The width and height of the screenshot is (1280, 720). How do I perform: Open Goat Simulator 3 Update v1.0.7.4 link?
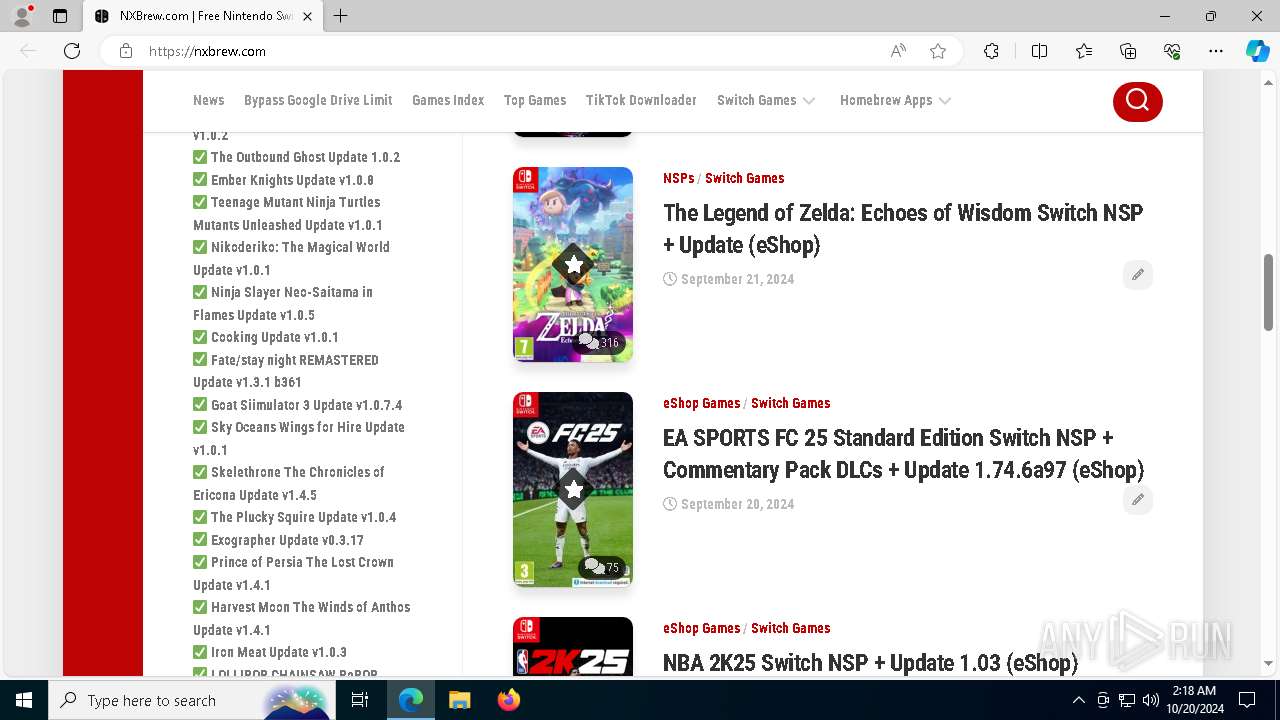click(306, 405)
